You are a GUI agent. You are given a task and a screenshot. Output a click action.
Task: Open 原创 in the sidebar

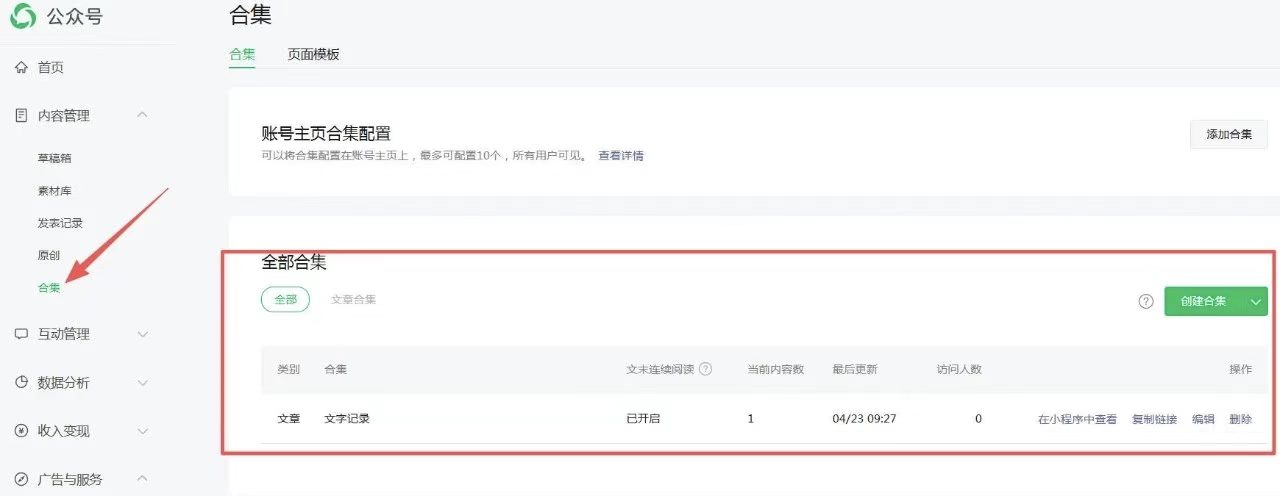coord(49,256)
